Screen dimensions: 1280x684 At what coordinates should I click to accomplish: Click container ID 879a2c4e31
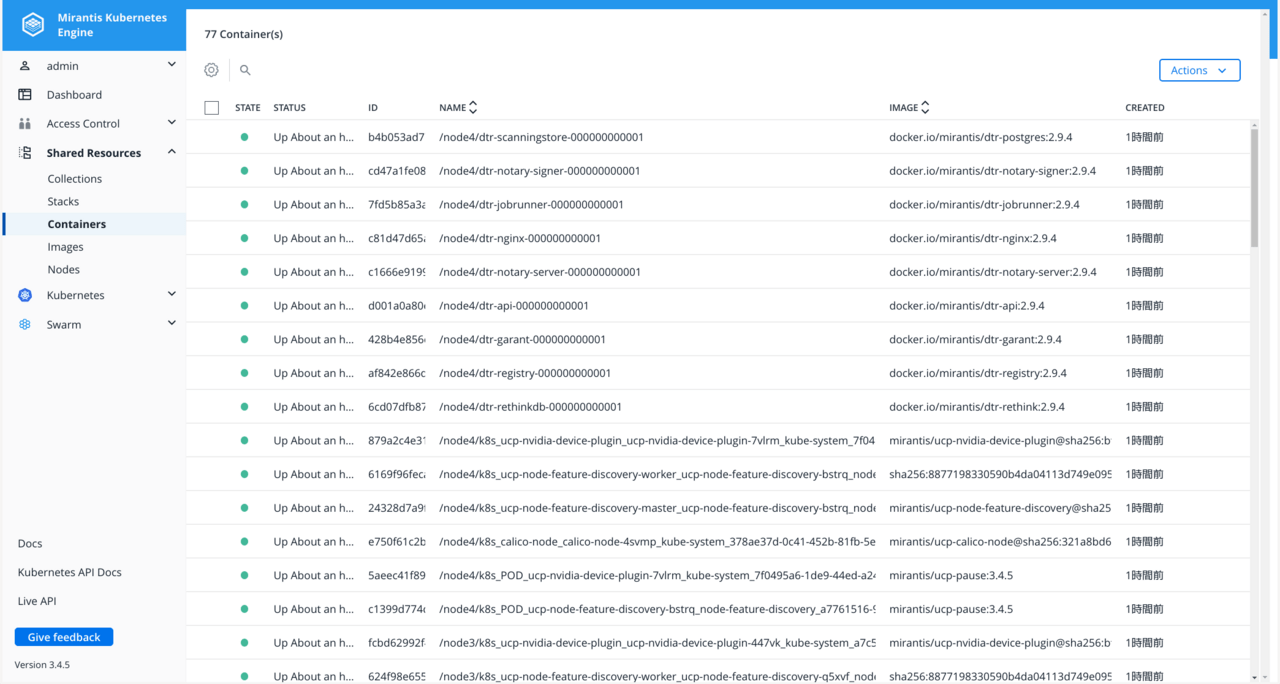click(x=397, y=441)
